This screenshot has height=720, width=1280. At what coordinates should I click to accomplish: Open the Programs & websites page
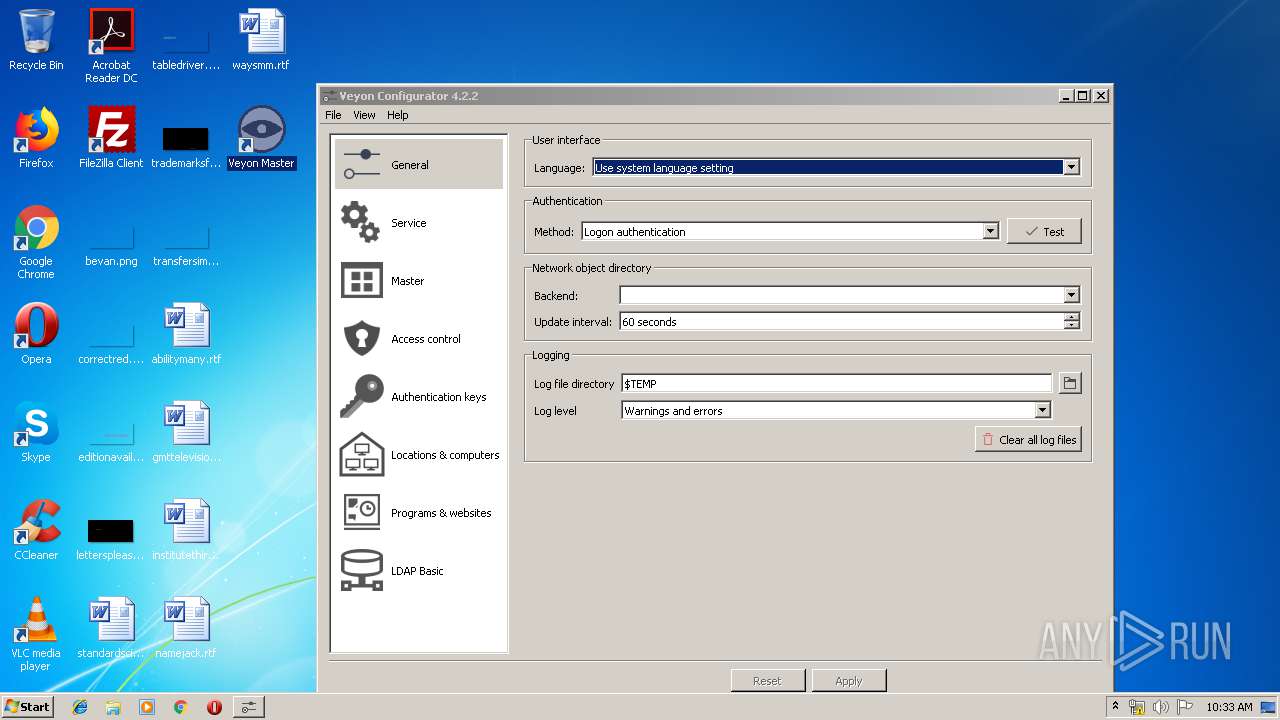pos(419,513)
